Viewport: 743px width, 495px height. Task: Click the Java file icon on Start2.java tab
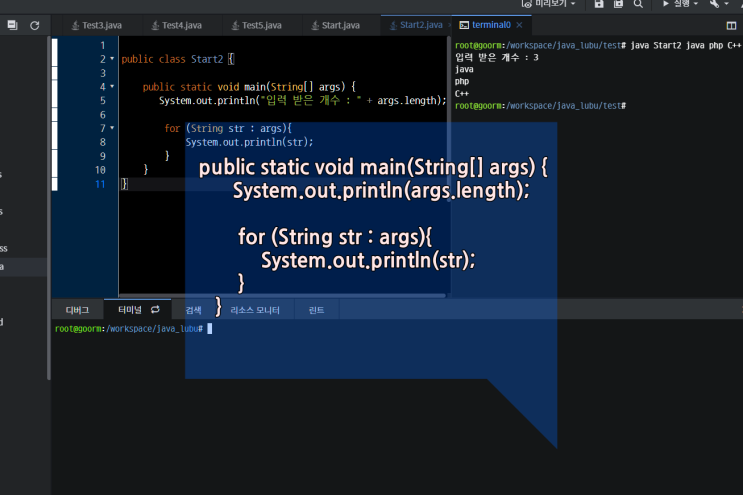point(393,25)
